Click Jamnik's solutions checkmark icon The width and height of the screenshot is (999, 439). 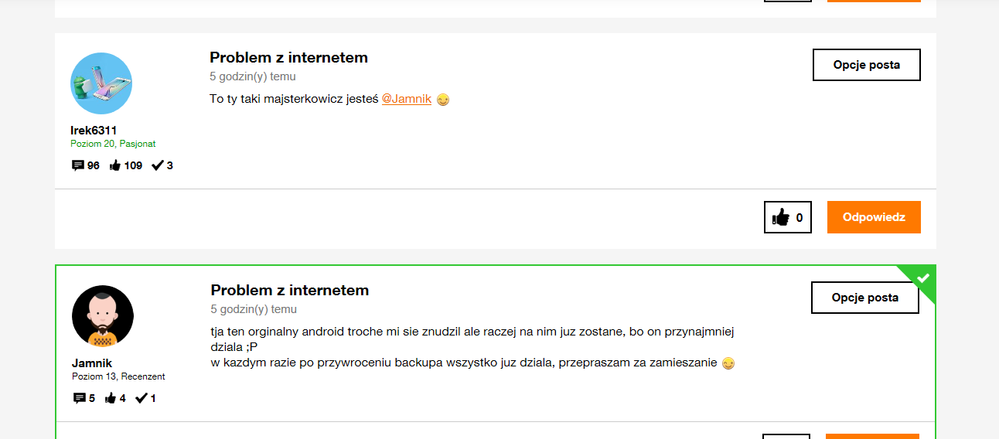coord(141,398)
